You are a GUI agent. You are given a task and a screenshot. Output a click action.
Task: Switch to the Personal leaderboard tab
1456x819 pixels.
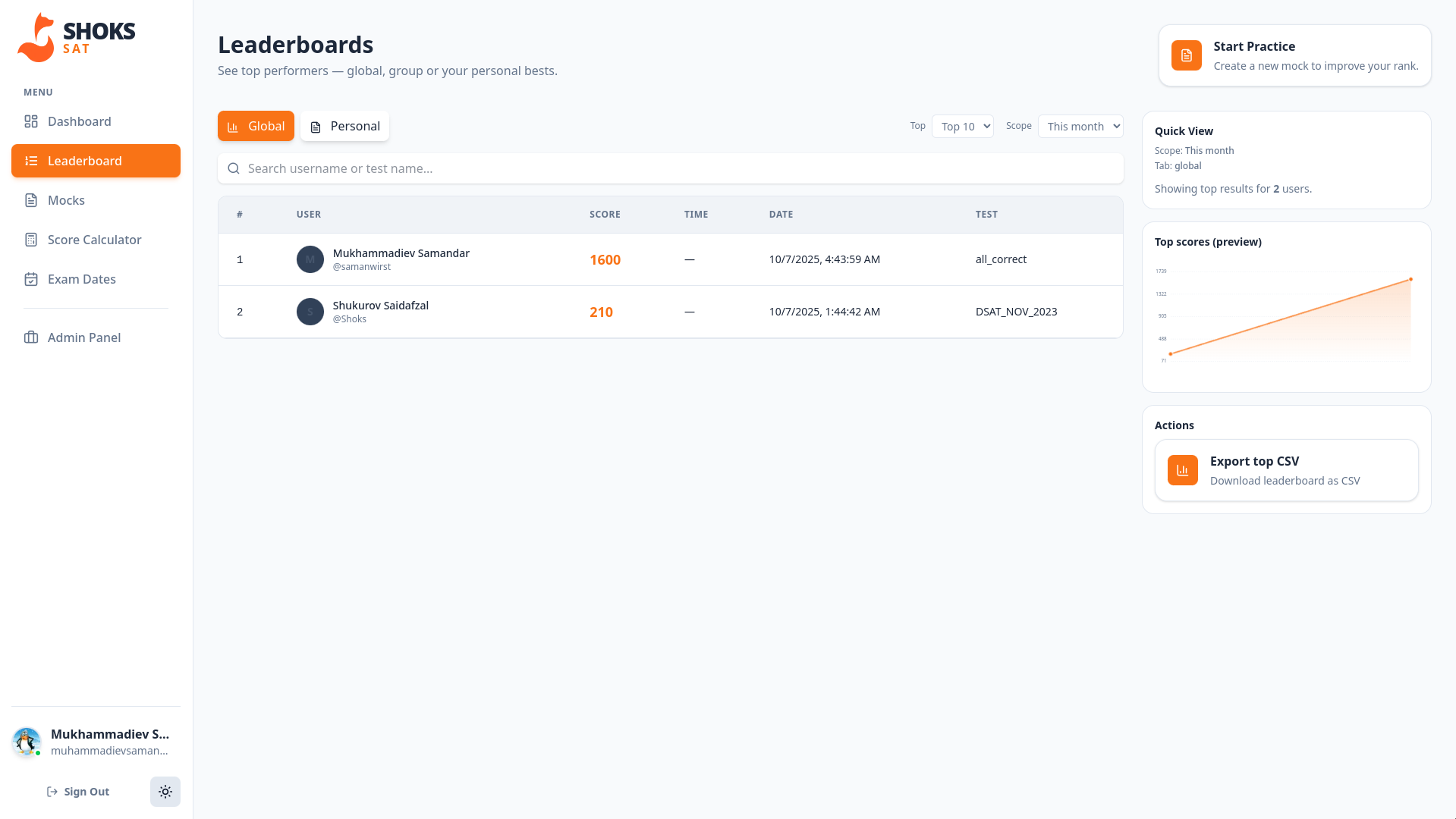[x=344, y=126]
